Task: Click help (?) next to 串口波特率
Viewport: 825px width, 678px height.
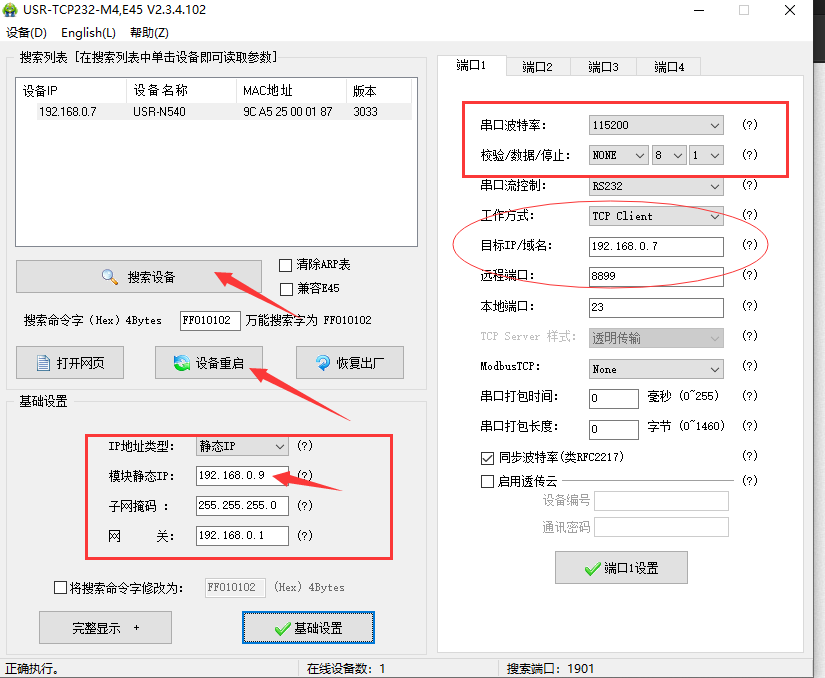Action: point(749,126)
